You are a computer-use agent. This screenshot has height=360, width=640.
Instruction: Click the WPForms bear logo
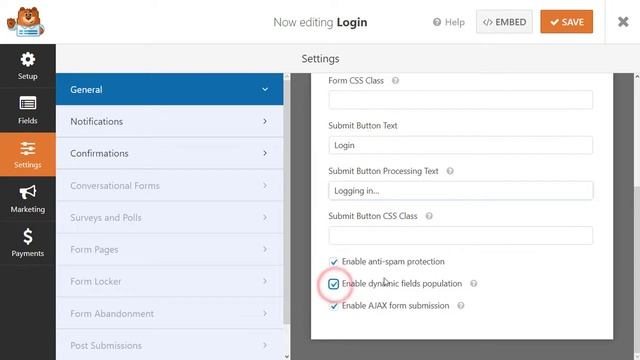pos(25,22)
